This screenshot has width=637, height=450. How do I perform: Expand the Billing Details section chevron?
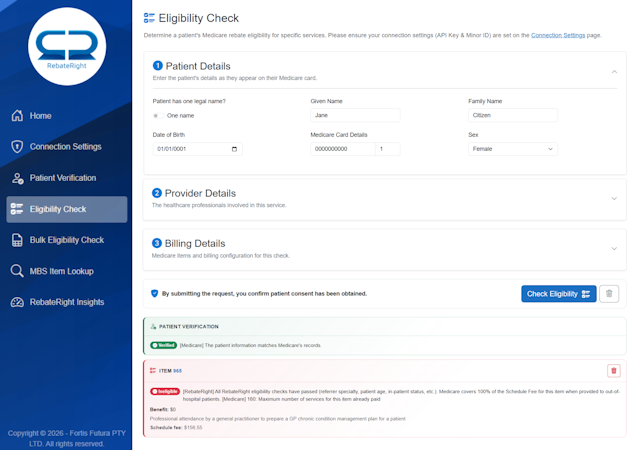click(x=614, y=249)
